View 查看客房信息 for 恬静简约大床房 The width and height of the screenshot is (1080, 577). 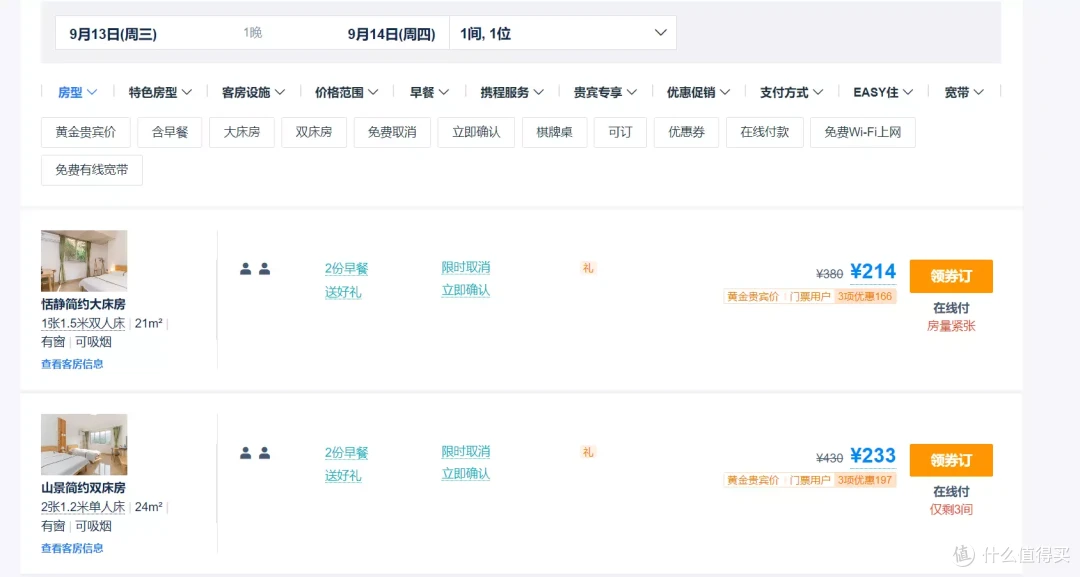(72, 364)
